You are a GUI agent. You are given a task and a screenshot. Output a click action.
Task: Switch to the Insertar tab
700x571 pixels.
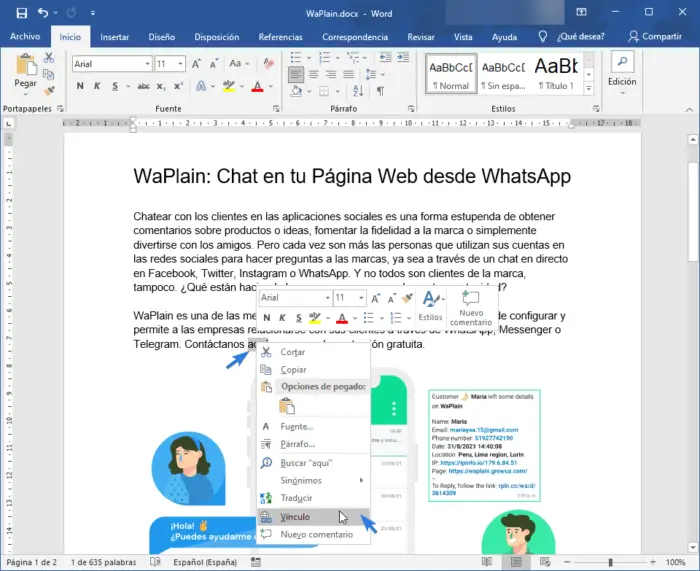(115, 37)
